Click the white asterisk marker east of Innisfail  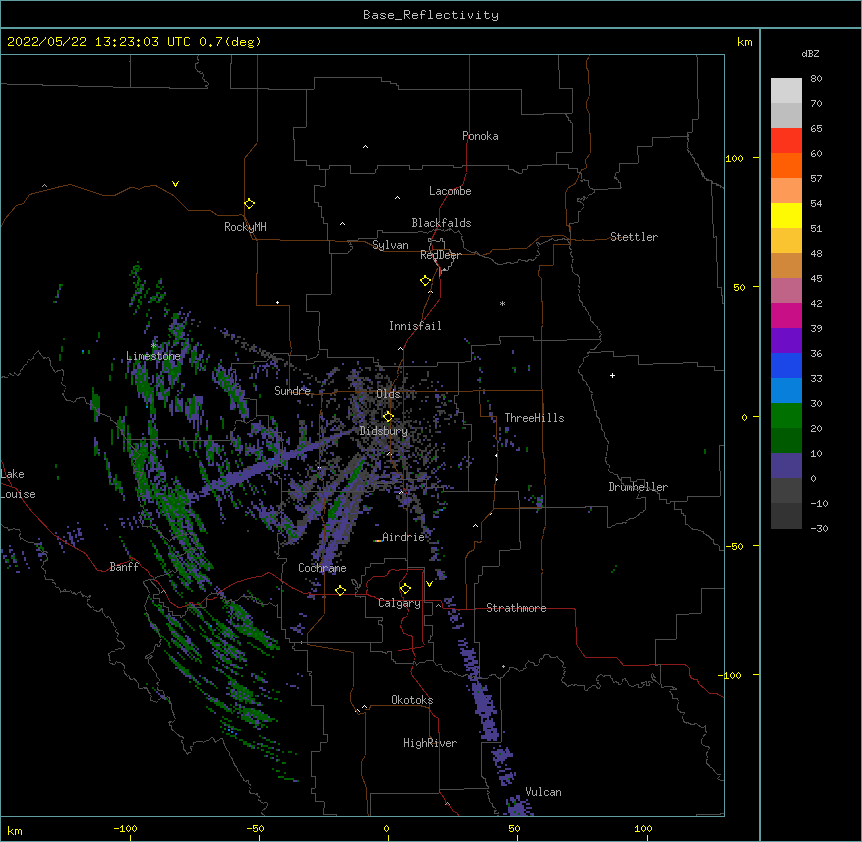[502, 303]
